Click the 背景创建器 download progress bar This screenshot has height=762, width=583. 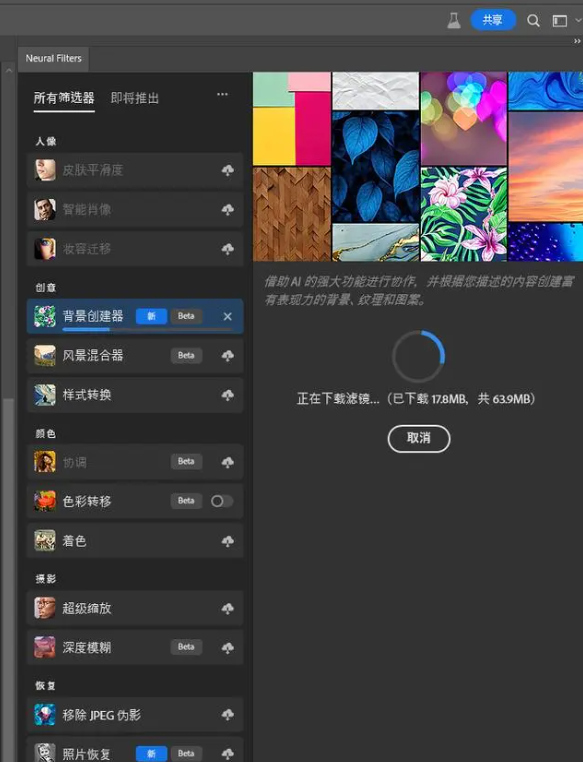pos(147,329)
